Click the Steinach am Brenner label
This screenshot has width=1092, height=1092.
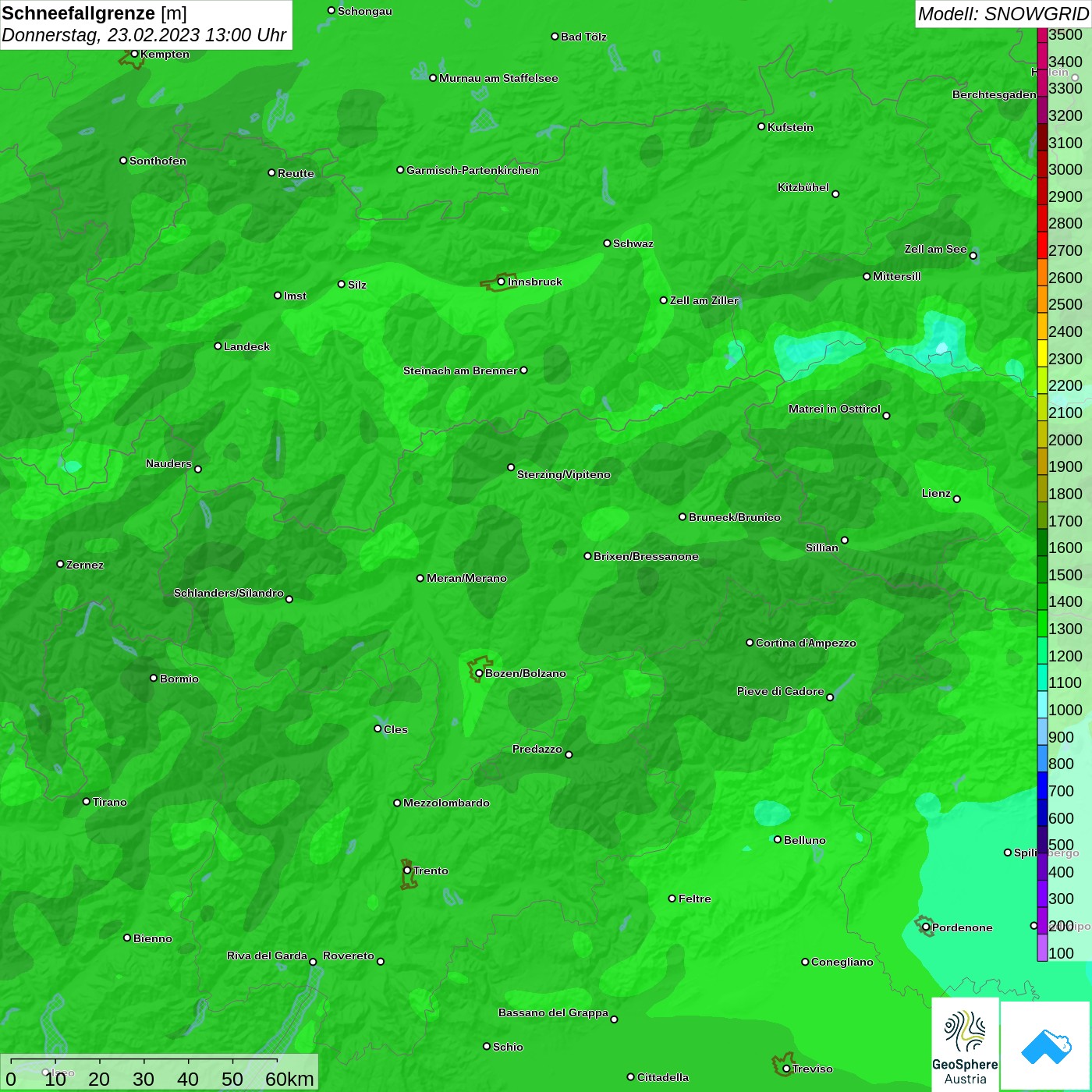click(460, 370)
